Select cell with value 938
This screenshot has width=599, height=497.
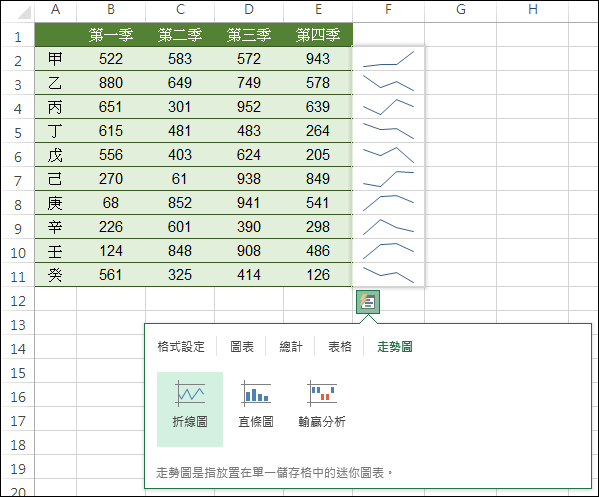point(249,179)
